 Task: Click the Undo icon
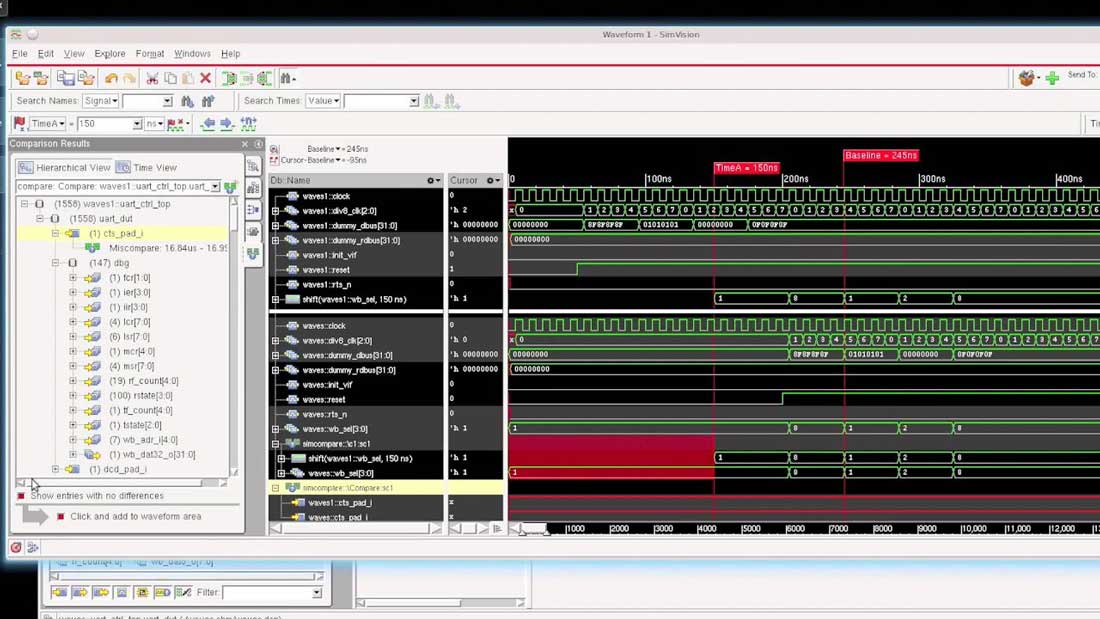[x=113, y=78]
